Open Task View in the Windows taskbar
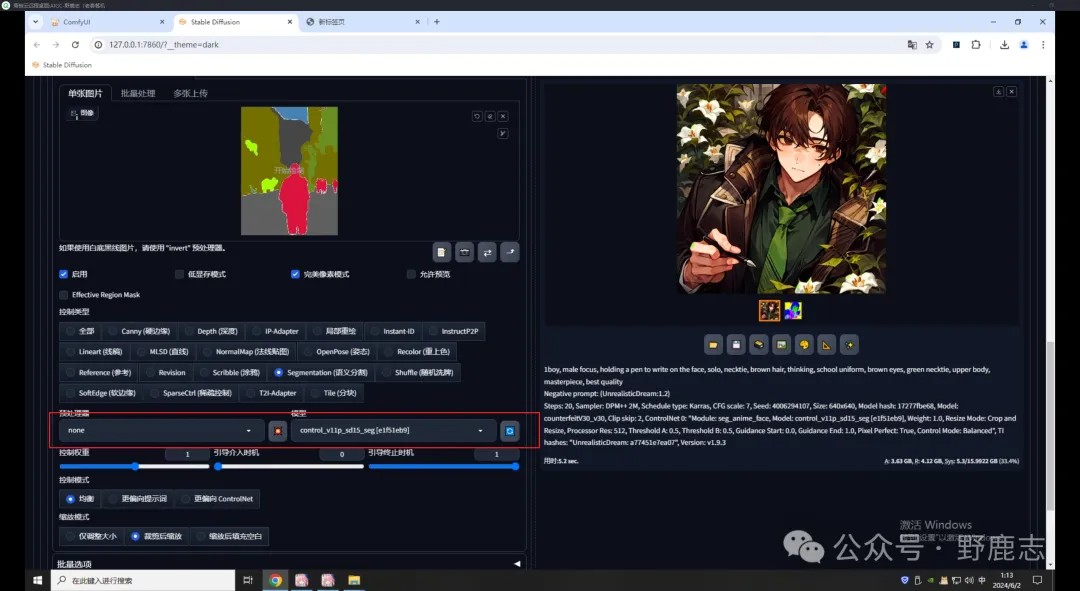 pos(248,580)
